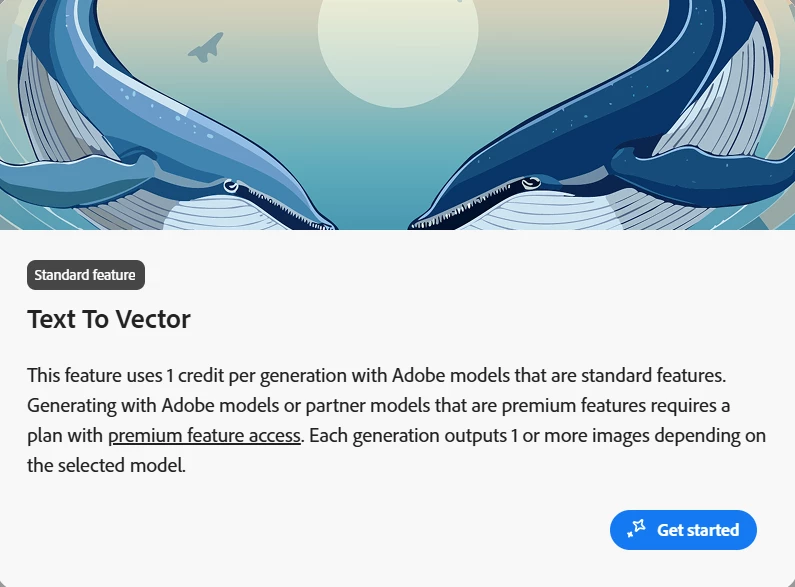Click the left whale's eye
Image resolution: width=795 pixels, height=587 pixels.
click(231, 186)
